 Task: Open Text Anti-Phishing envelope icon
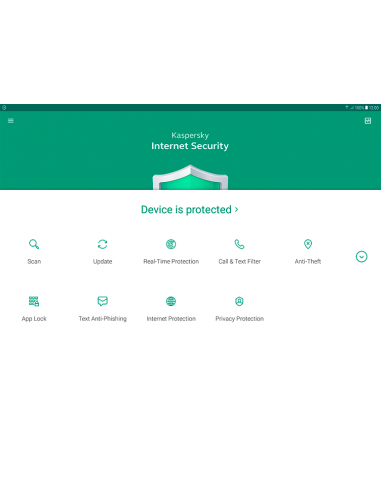point(102,301)
